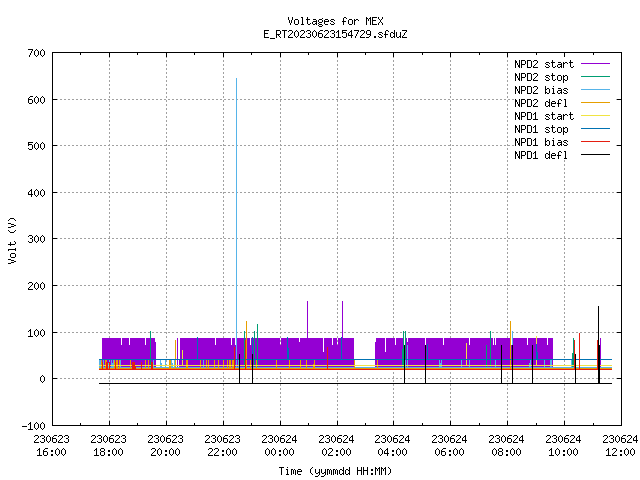
Task: Click the y-axis tick value 600
Action: tap(36, 100)
